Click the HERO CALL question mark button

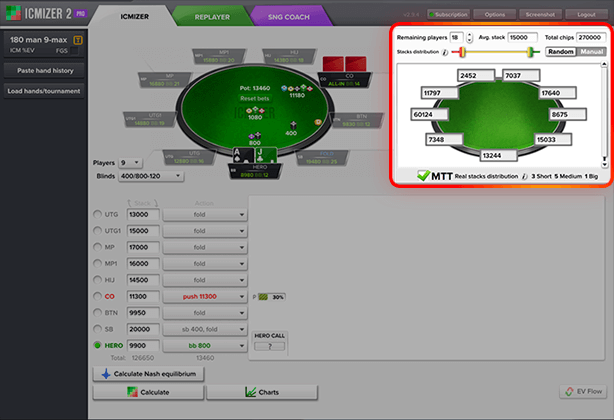tap(269, 346)
